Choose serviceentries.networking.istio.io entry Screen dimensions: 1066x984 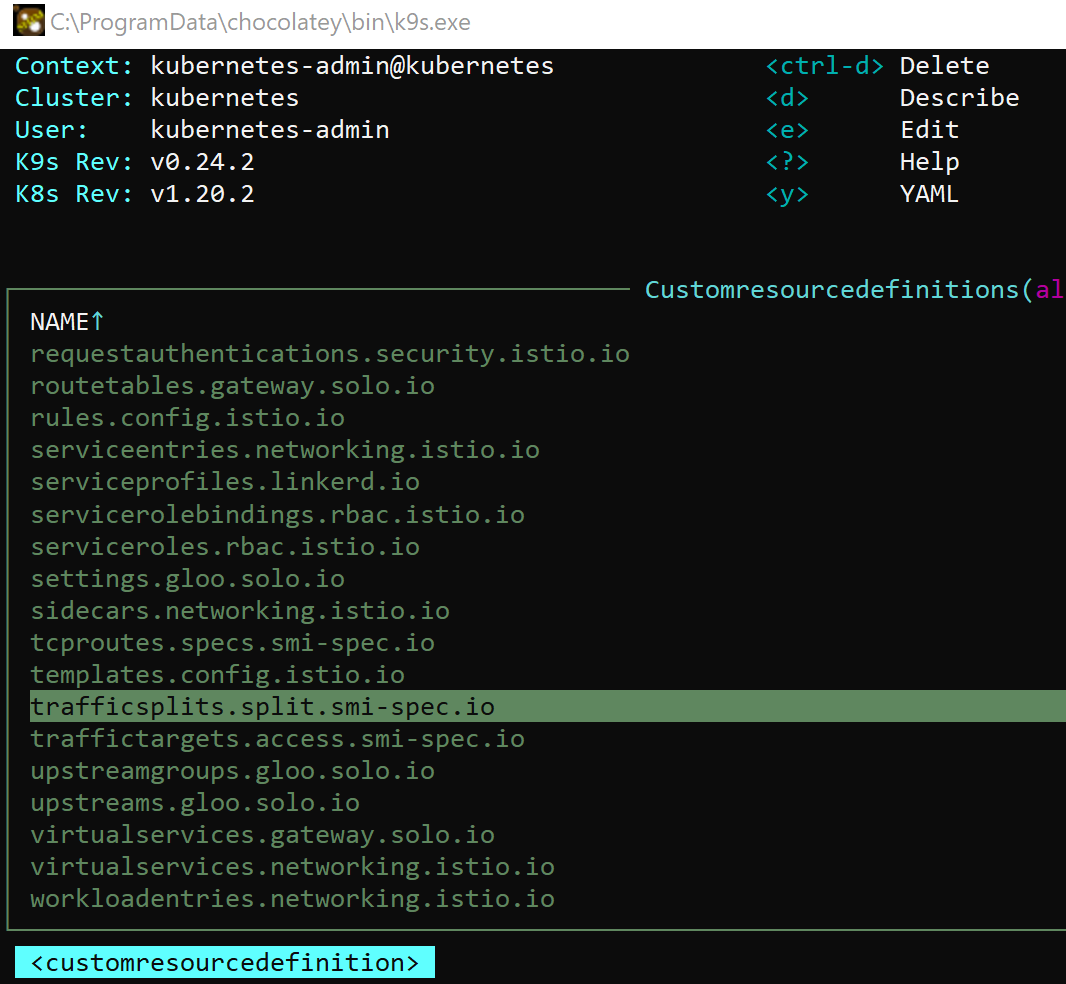click(x=285, y=450)
